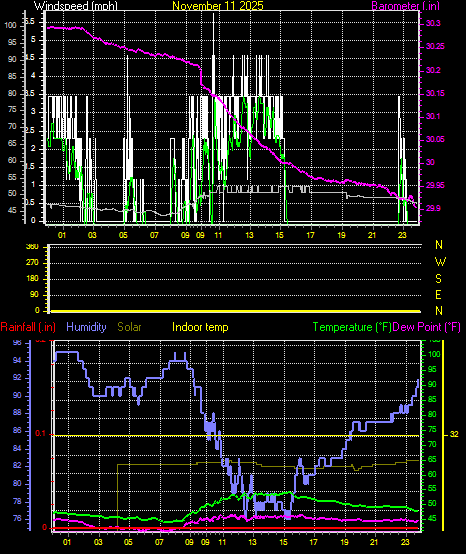Click the W compass direction label
This screenshot has height=554, width=466.
[440, 262]
